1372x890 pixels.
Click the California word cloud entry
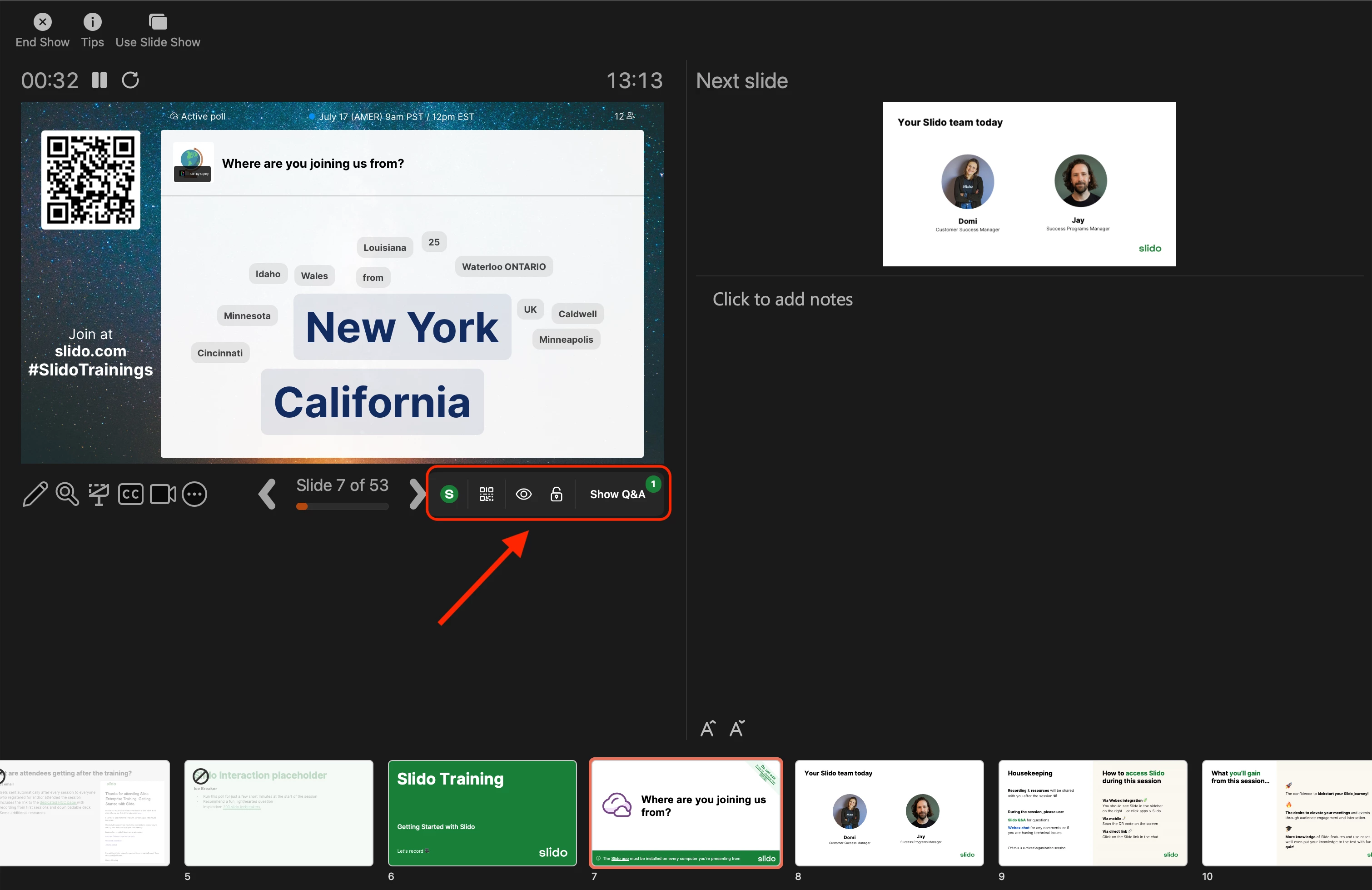click(x=372, y=402)
